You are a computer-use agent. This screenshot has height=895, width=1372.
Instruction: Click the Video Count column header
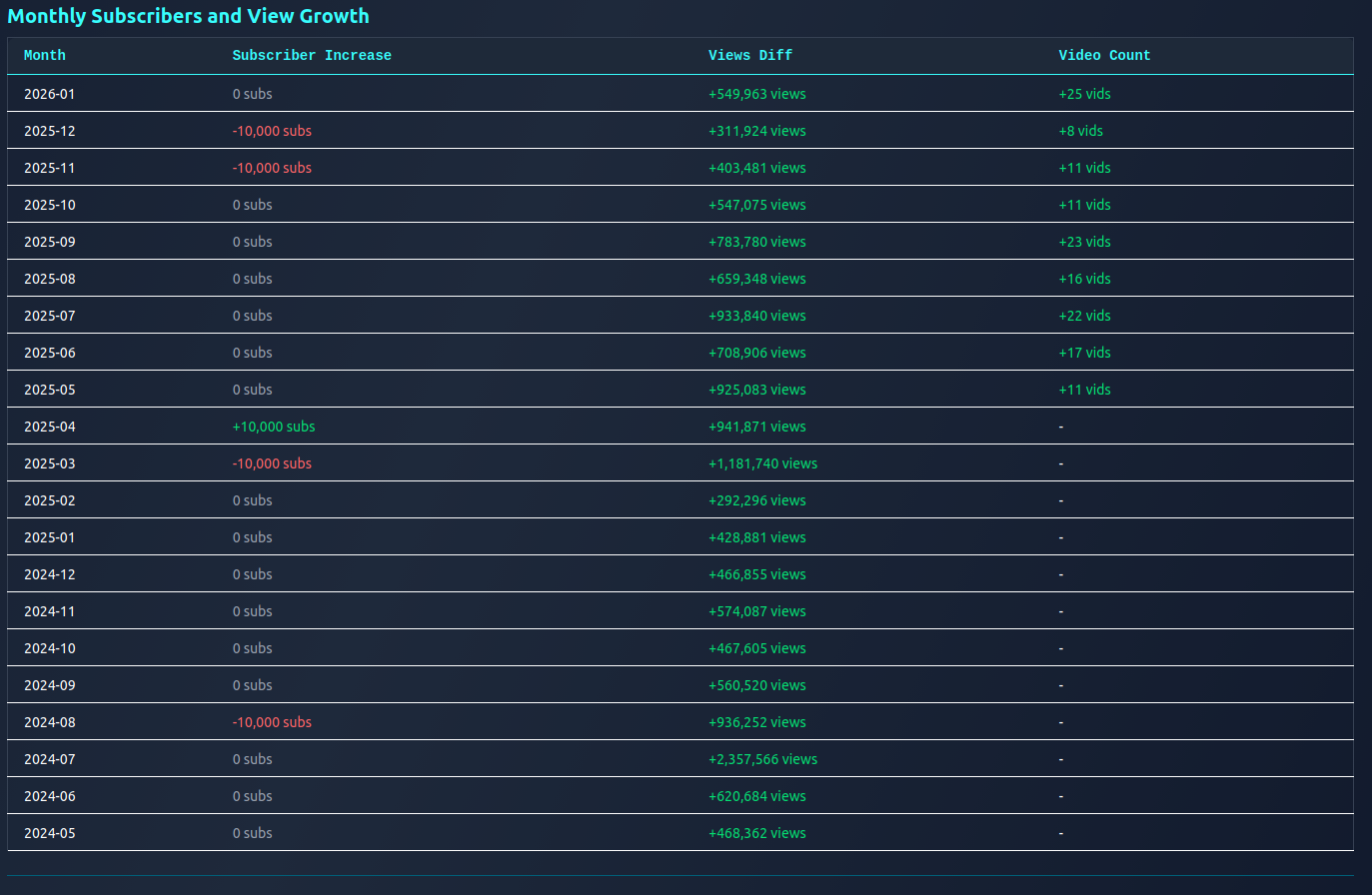coord(1104,56)
